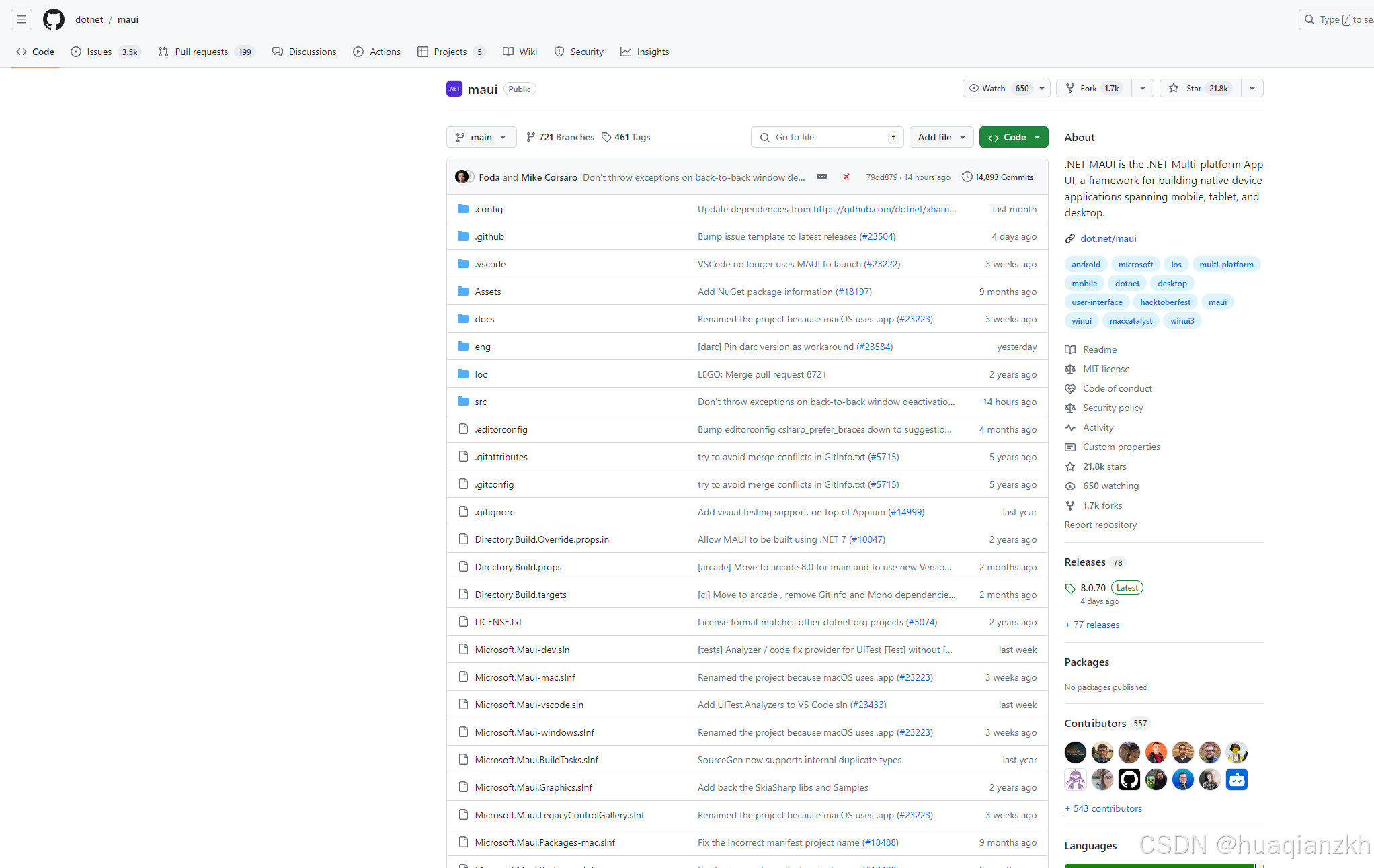Click the .NET repository avatar icon
The width and height of the screenshot is (1374, 868).
click(454, 89)
